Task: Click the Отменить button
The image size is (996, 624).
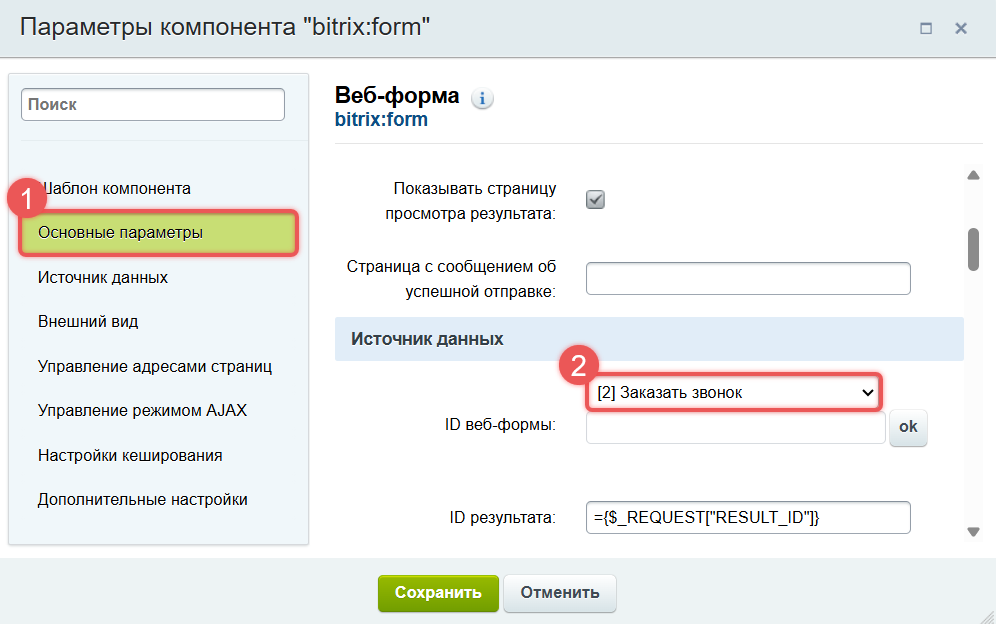Action: pos(560,593)
